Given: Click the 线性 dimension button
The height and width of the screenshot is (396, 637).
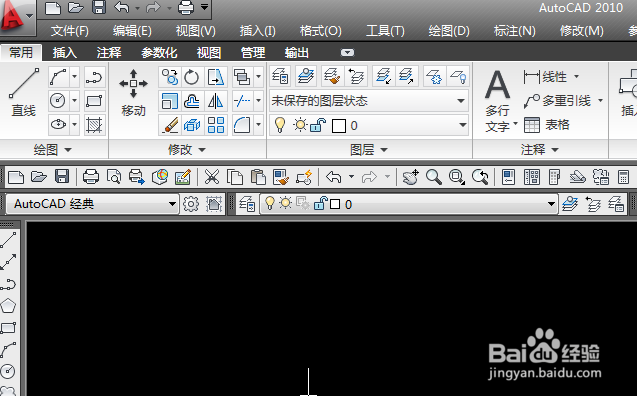Looking at the screenshot, I should 545,76.
